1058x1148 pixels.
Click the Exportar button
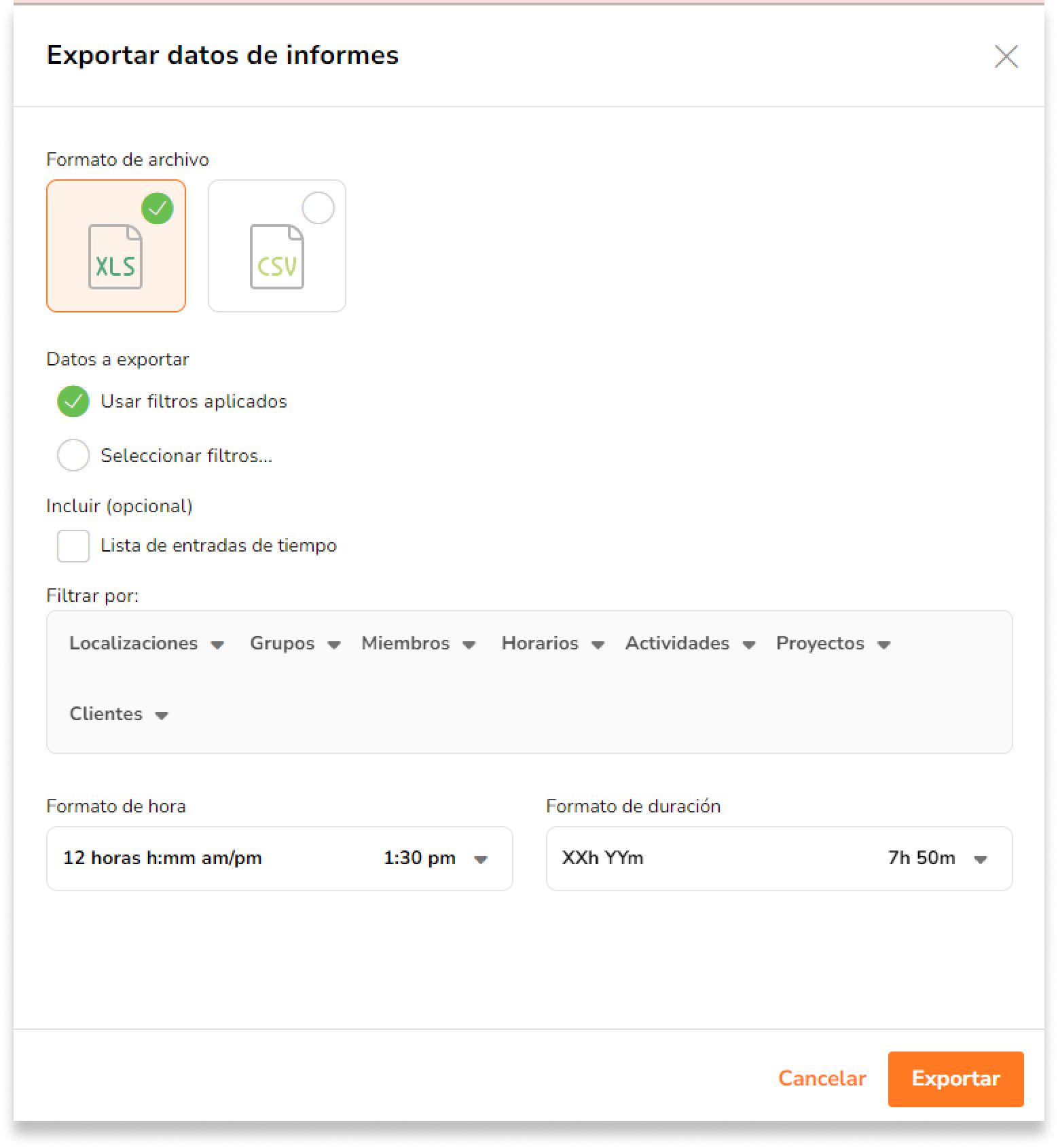point(955,1079)
